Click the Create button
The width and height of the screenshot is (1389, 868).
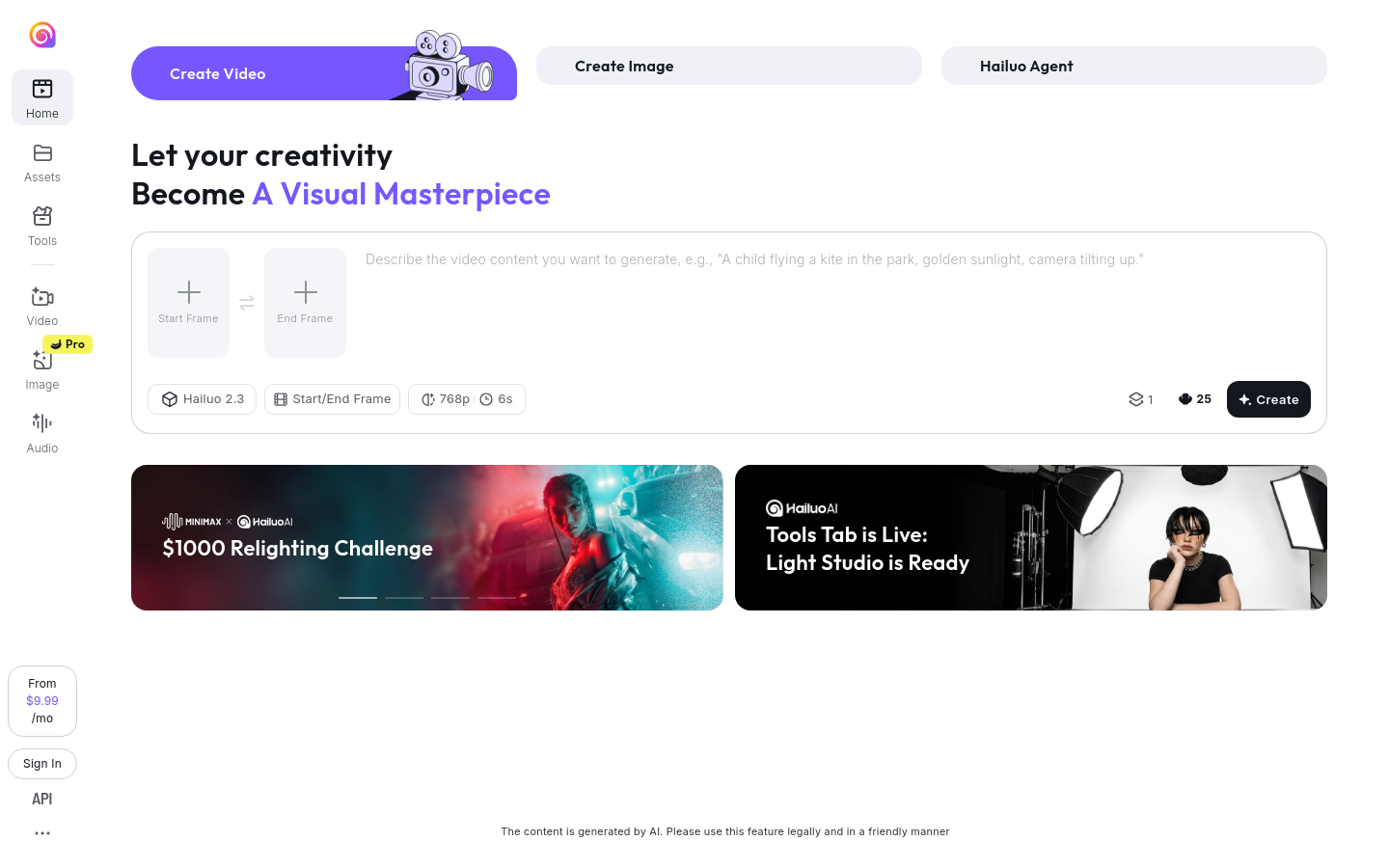click(1268, 399)
